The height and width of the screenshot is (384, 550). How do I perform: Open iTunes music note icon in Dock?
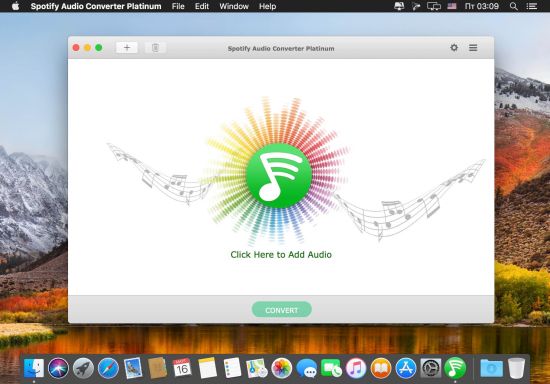[x=356, y=368]
